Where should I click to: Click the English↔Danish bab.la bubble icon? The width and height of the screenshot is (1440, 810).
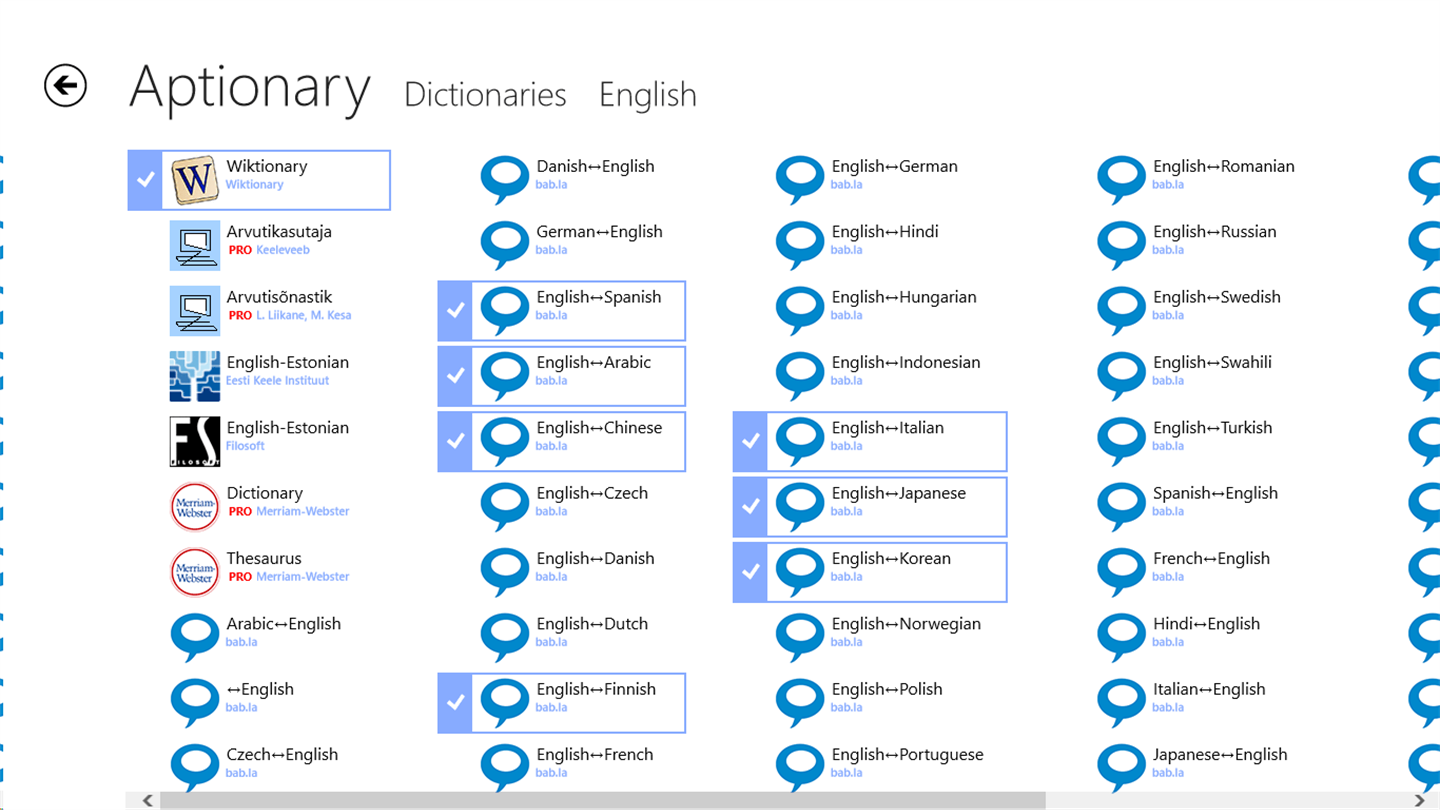coord(505,572)
